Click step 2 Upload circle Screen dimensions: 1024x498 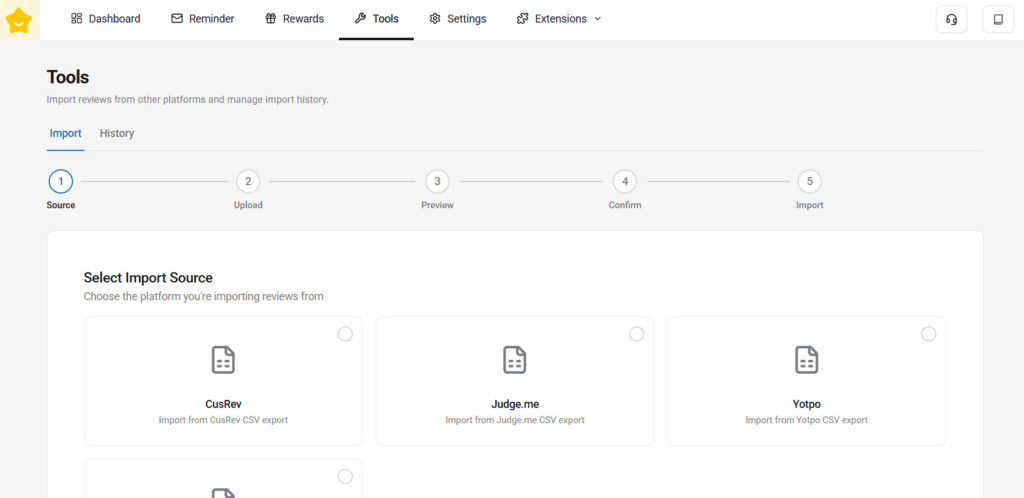[x=248, y=181]
